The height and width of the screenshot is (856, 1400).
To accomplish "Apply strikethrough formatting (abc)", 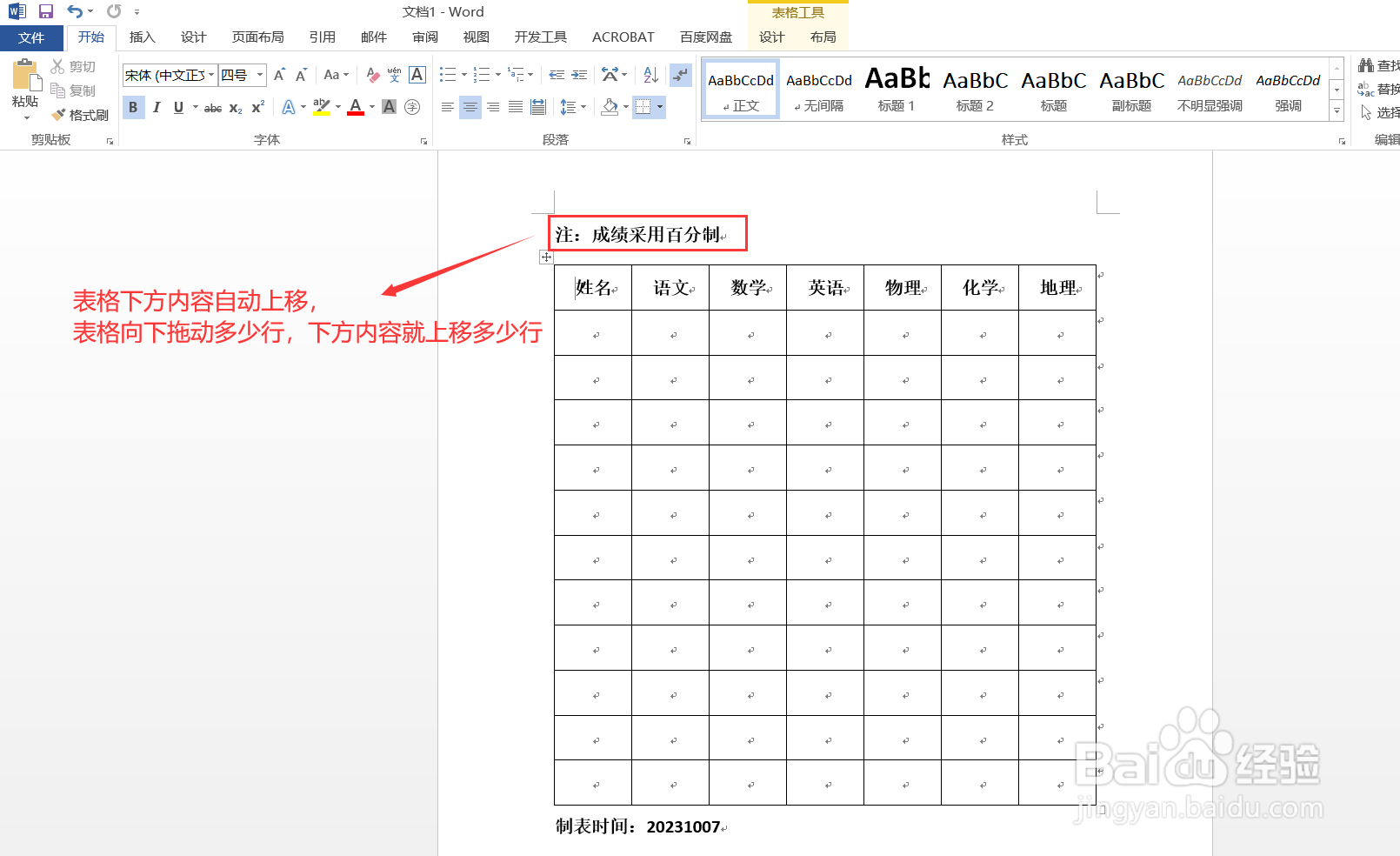I will click(213, 108).
